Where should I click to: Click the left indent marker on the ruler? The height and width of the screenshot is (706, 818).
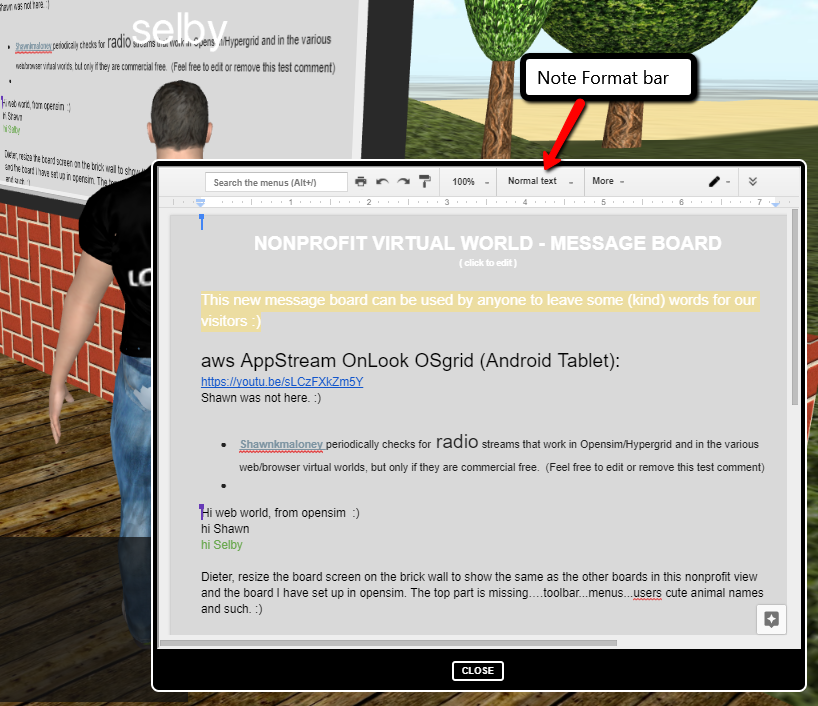coord(201,201)
